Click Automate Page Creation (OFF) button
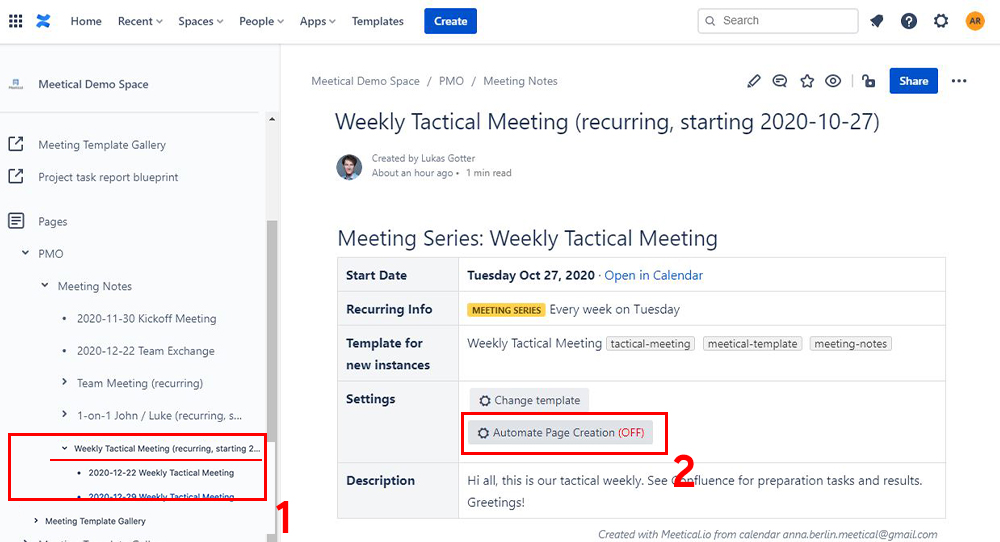1000x542 pixels. point(561,433)
